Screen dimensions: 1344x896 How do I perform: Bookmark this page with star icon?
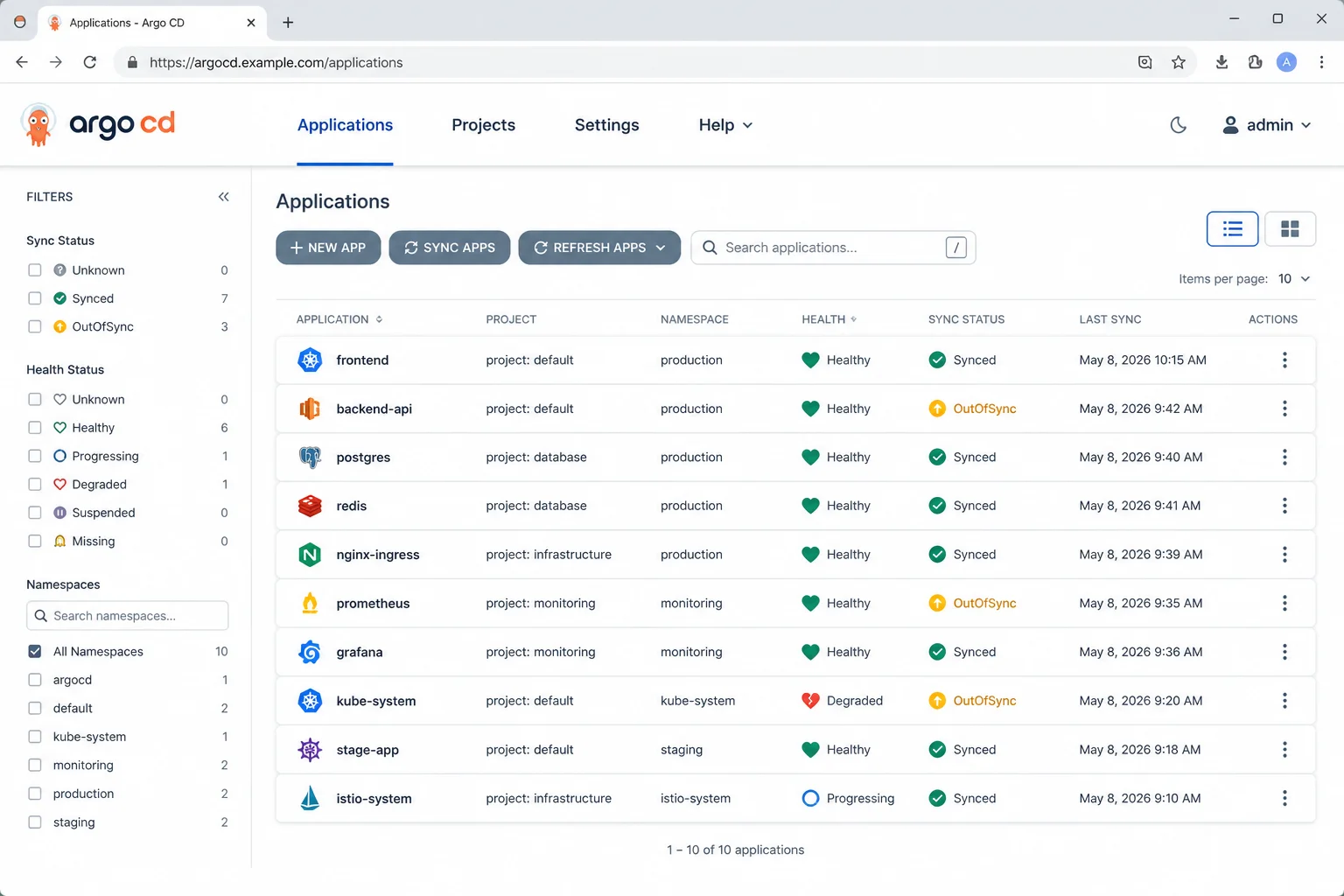pos(1179,62)
